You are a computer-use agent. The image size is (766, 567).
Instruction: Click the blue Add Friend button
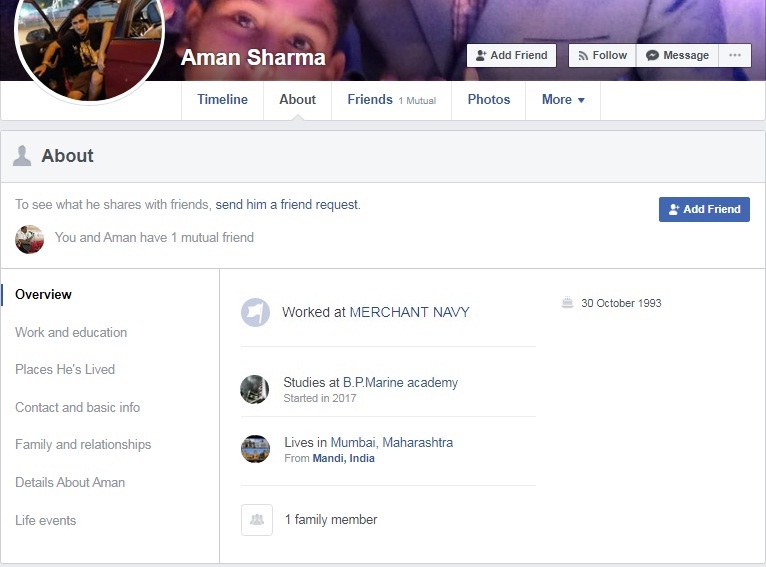[x=704, y=209]
